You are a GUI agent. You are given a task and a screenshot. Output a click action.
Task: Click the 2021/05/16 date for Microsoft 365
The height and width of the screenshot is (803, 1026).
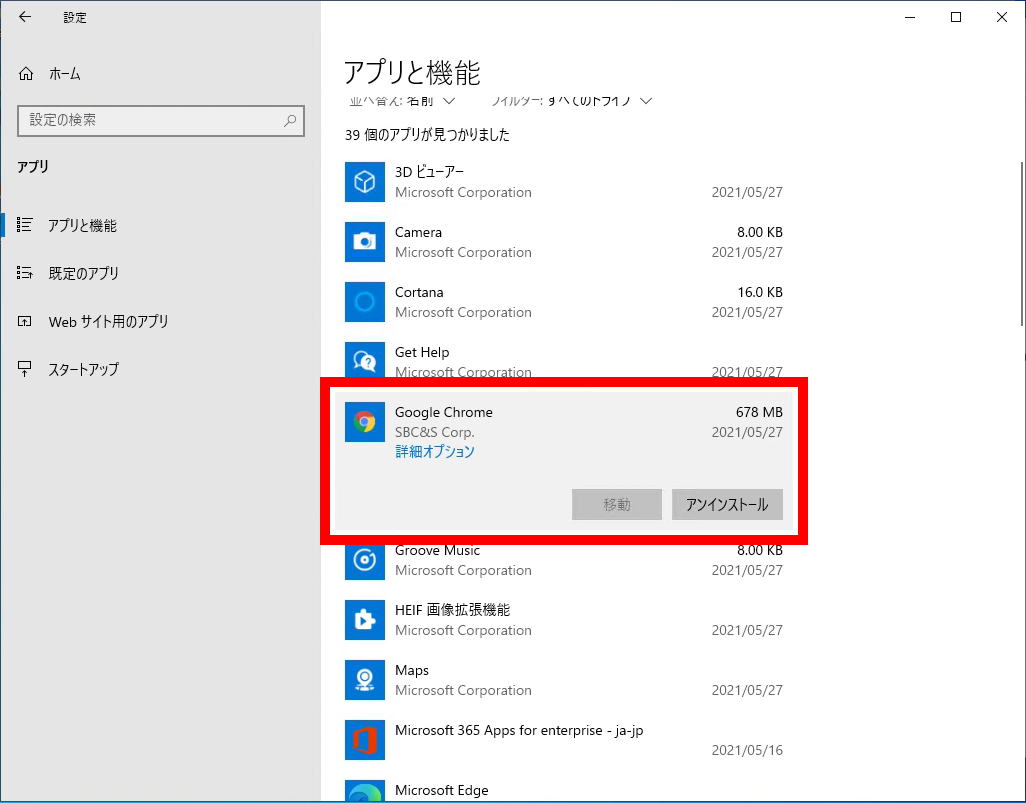pos(747,750)
